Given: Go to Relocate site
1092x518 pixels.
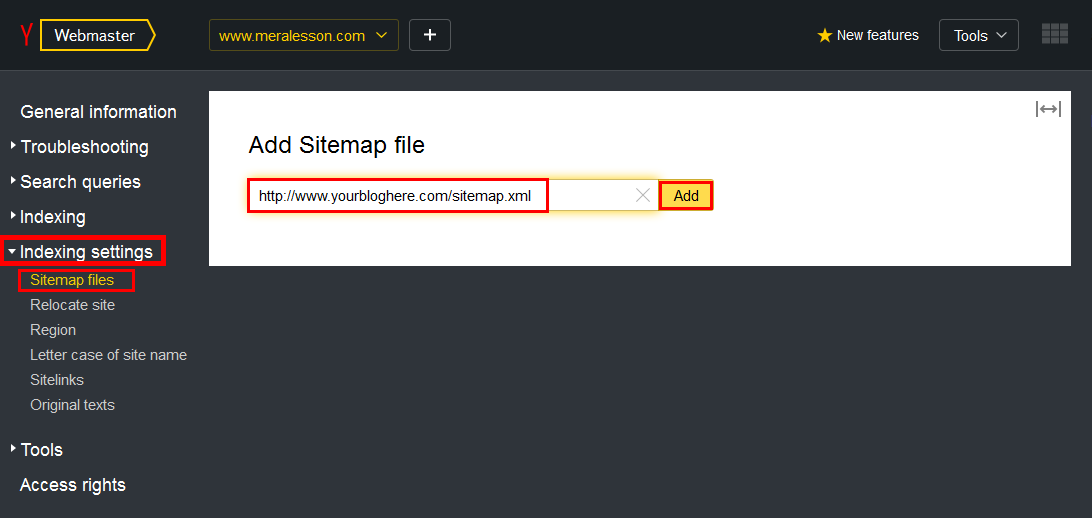Looking at the screenshot, I should click(72, 305).
